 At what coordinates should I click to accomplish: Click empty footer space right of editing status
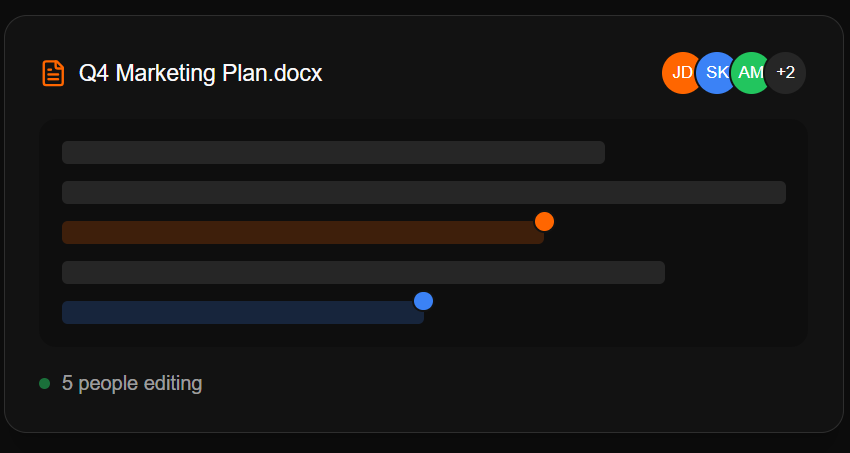click(x=520, y=383)
